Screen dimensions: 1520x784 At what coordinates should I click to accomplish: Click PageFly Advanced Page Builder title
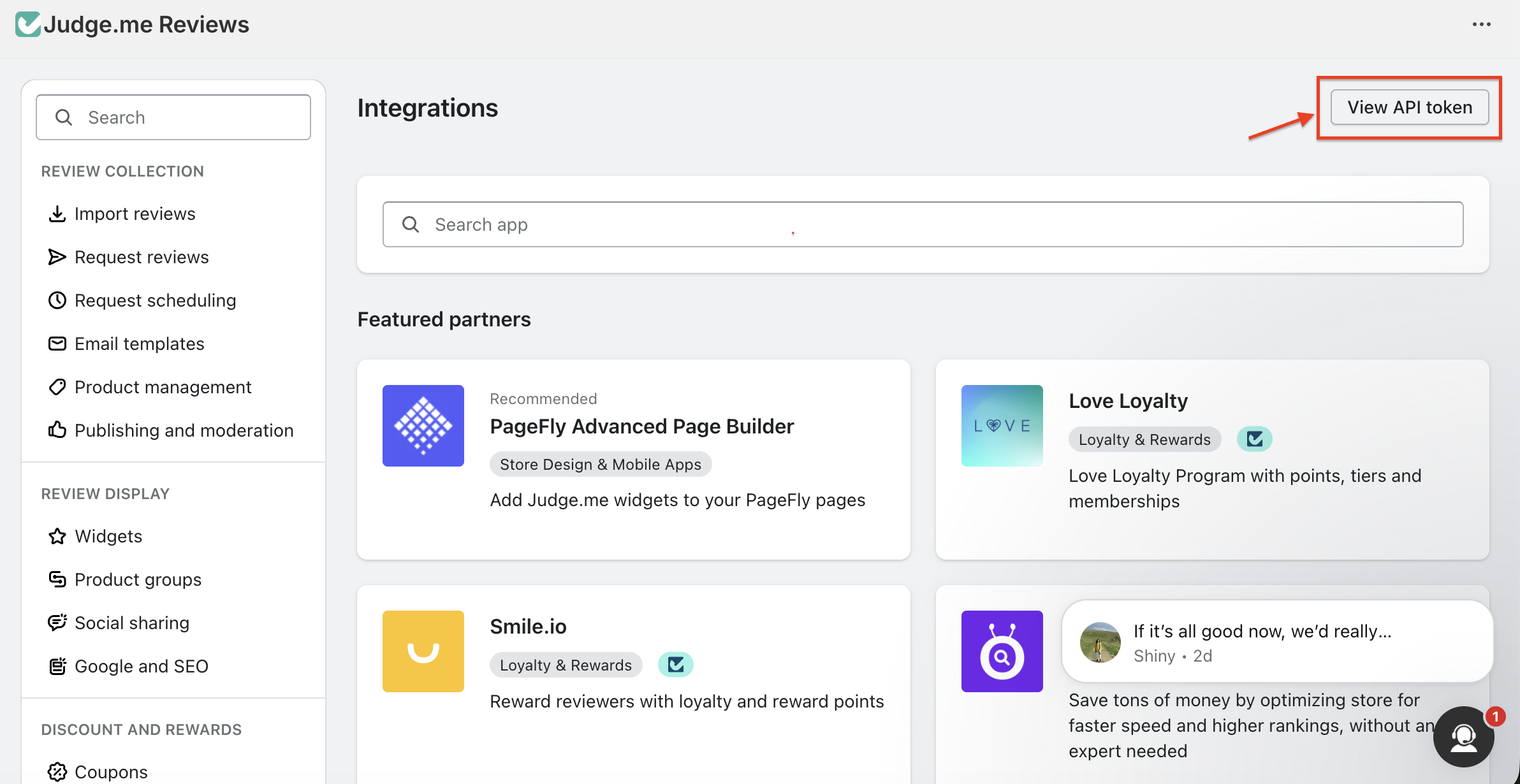click(x=641, y=426)
